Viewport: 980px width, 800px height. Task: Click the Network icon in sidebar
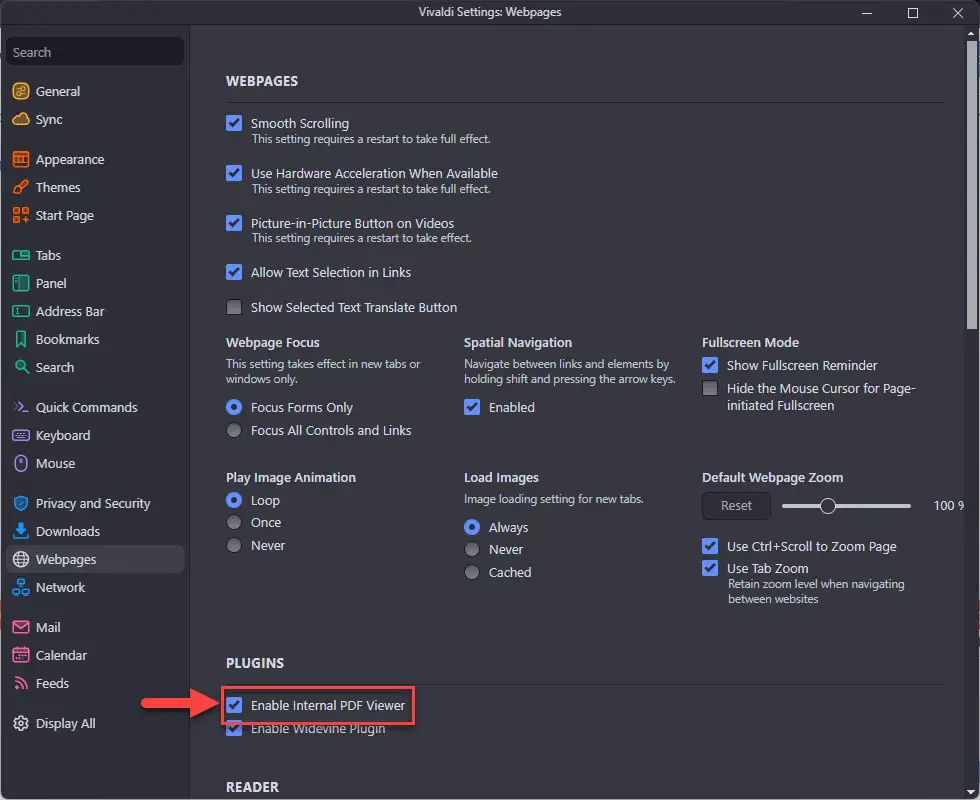coord(21,588)
